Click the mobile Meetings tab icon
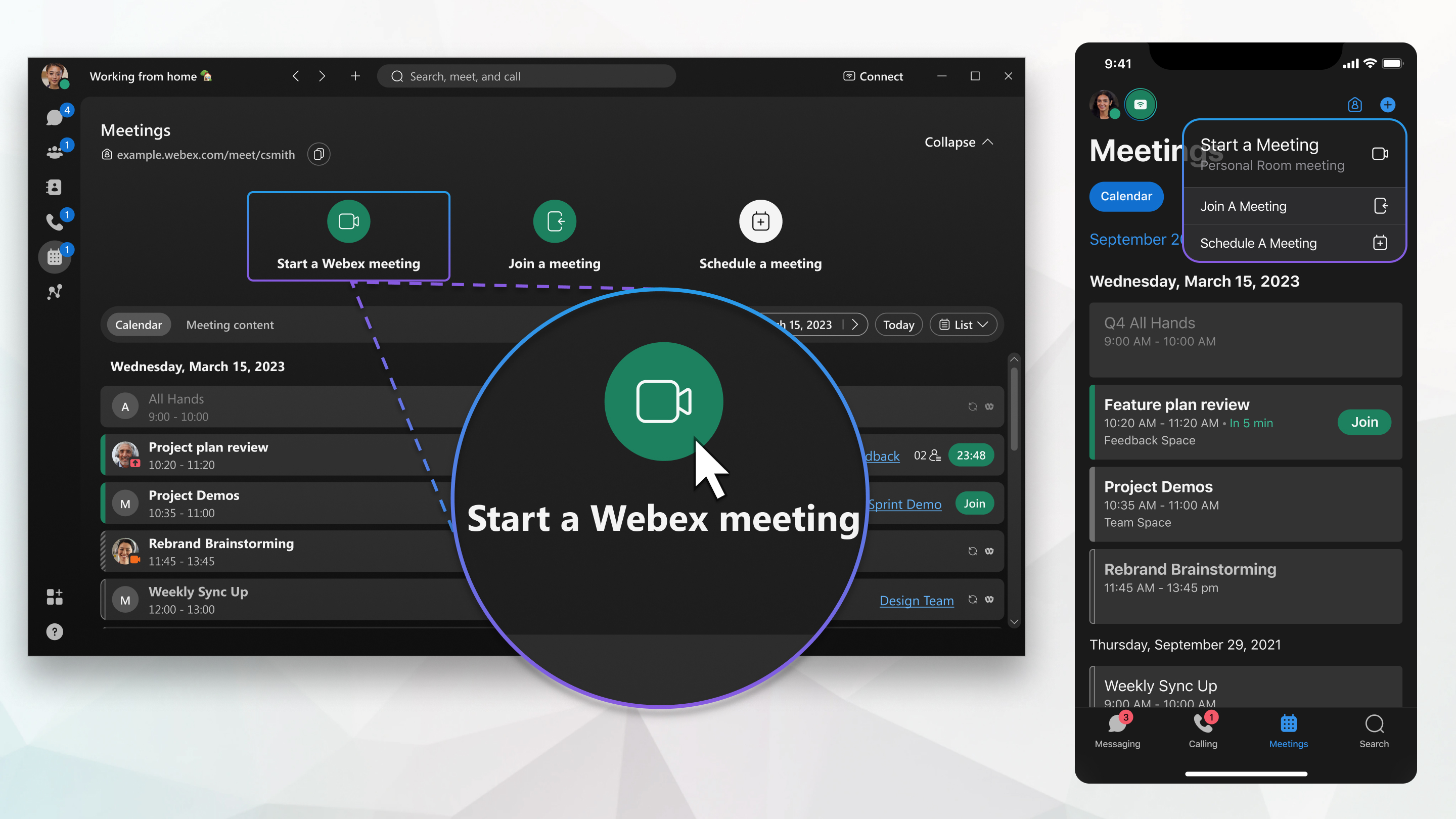 [1289, 723]
